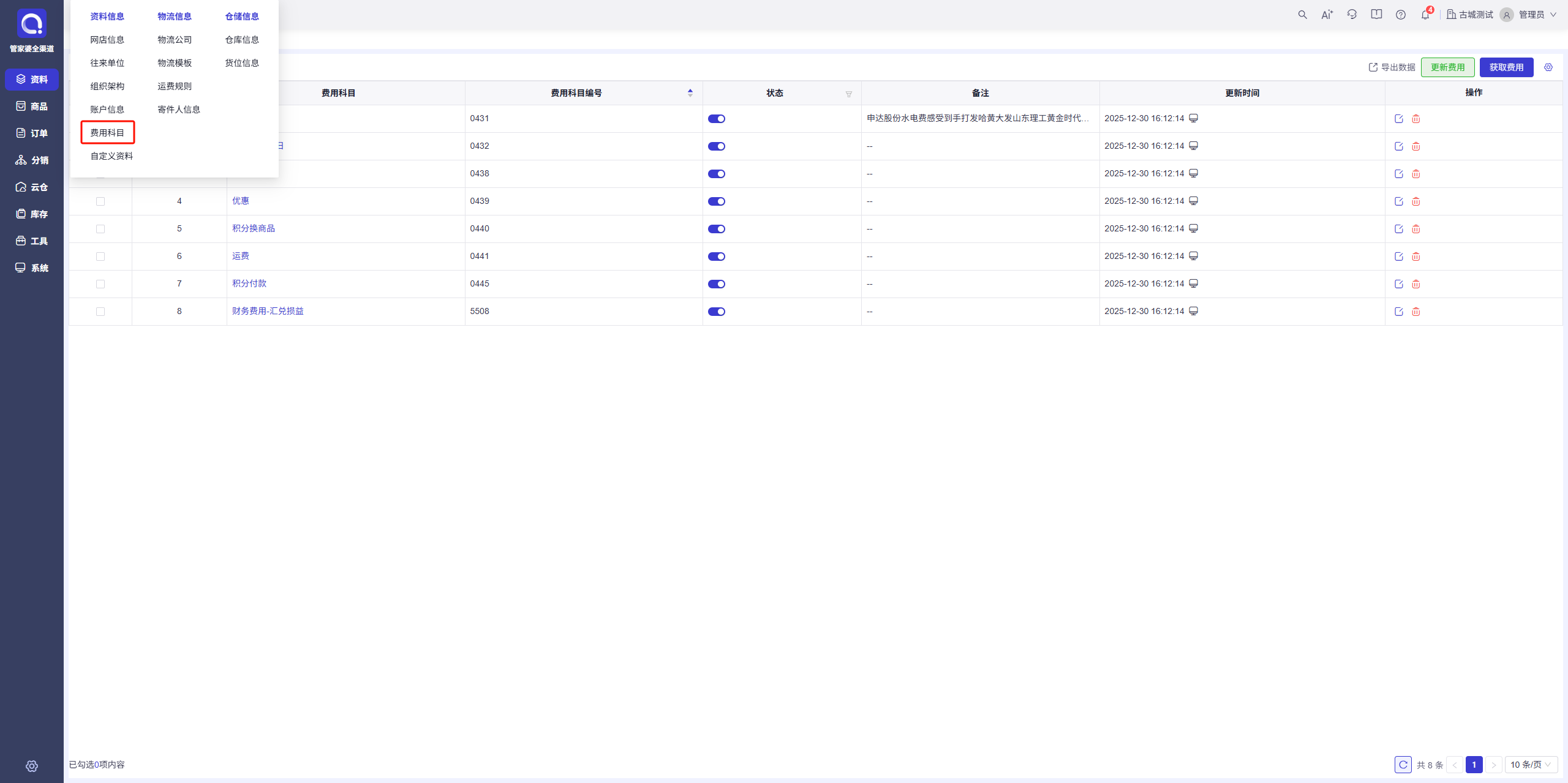Delete the 积分换商品 row
The image size is (1568, 783).
click(x=1416, y=229)
